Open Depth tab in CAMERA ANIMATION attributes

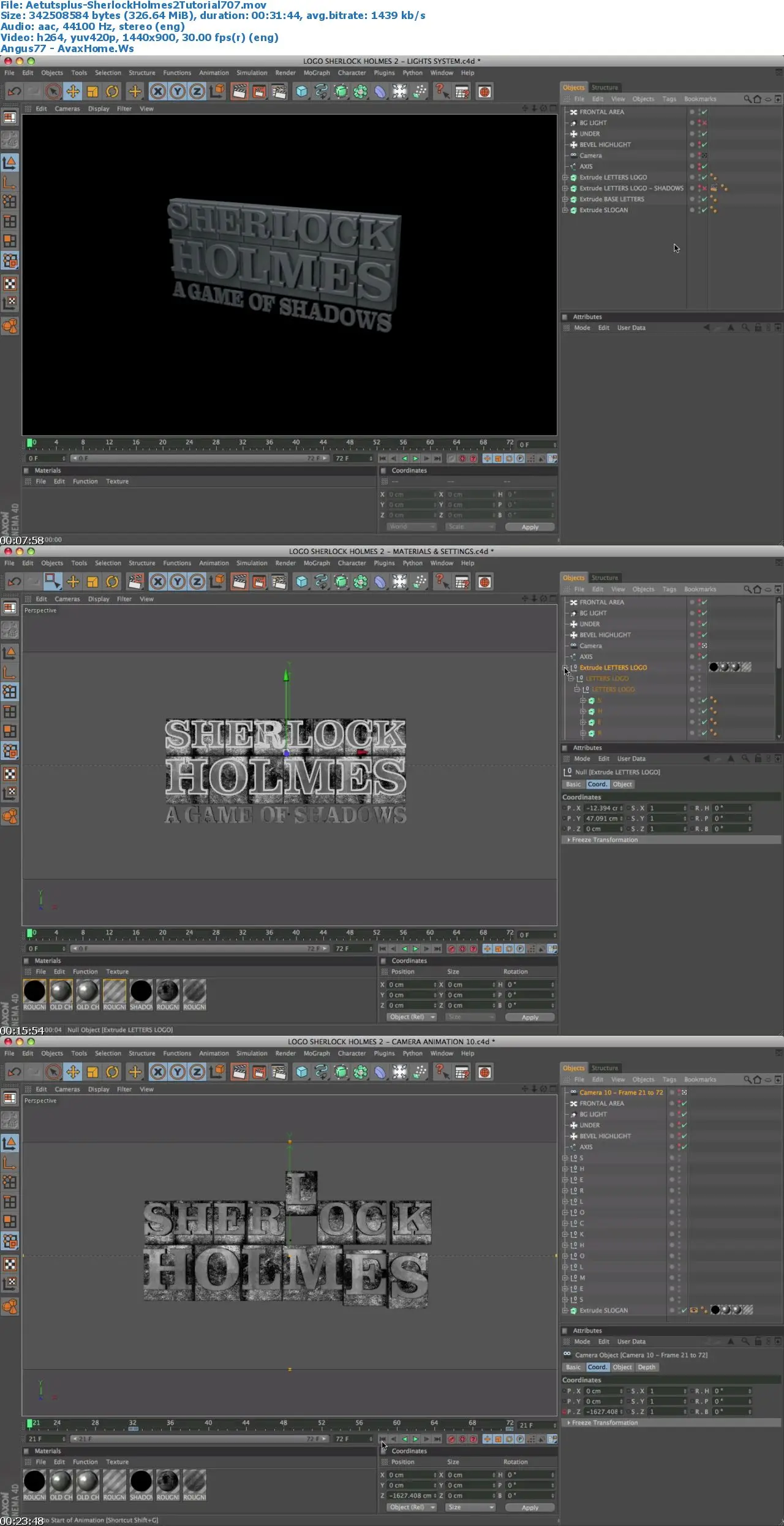tap(647, 1367)
